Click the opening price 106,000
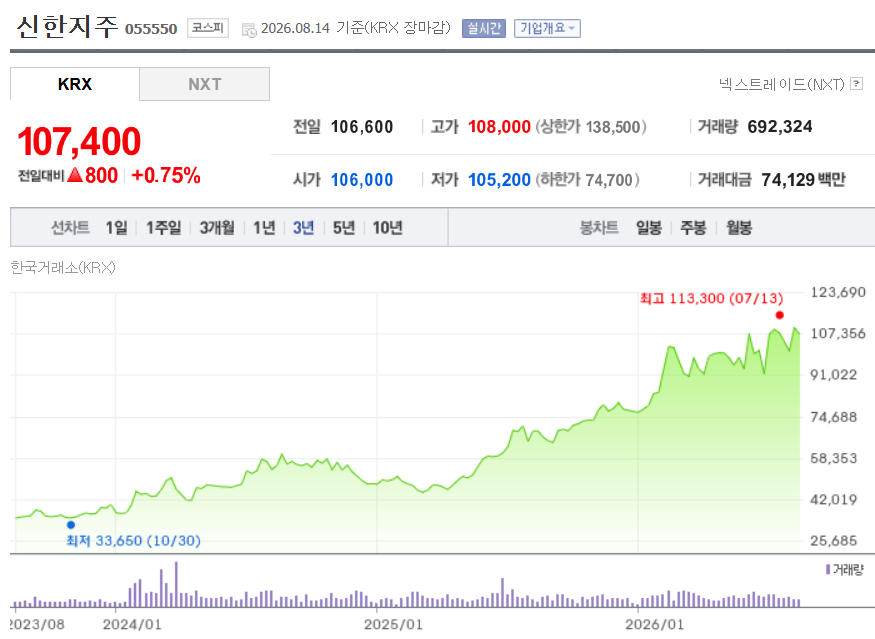Screen dimensions: 875x639 pyautogui.click(x=362, y=180)
